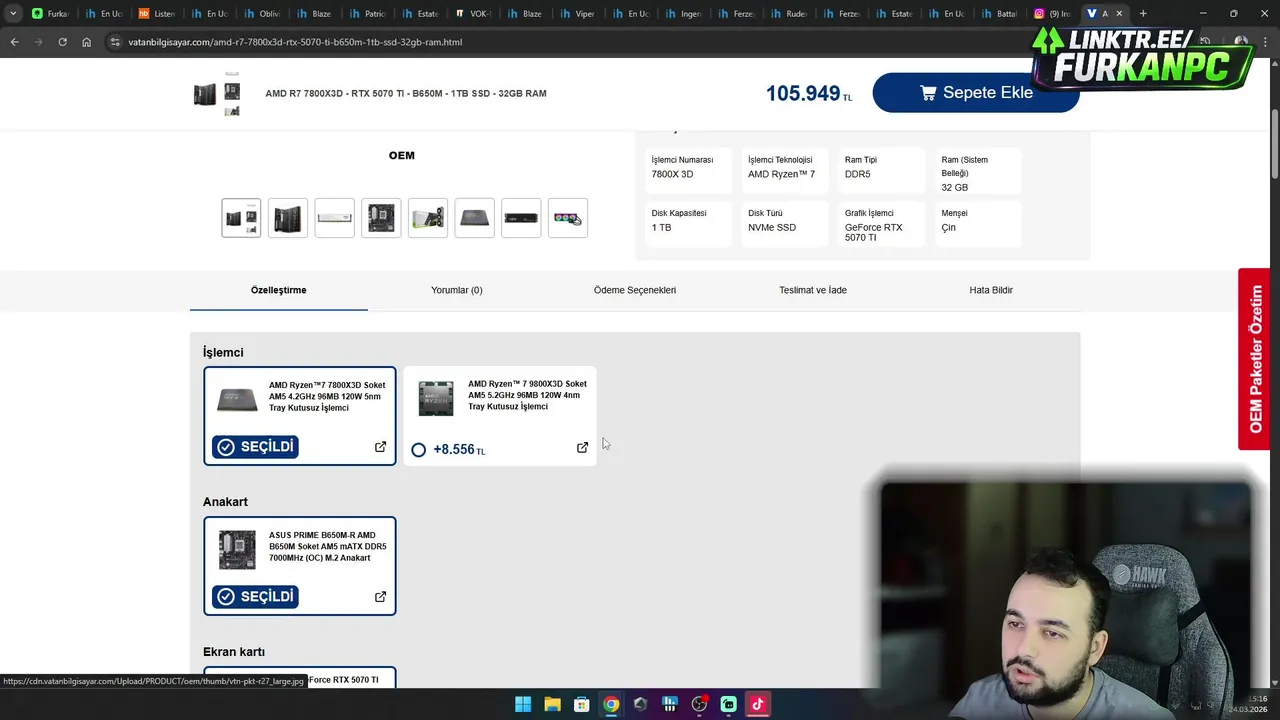The height and width of the screenshot is (720, 1280).
Task: Switch to the Özelleştirme tab
Action: (279, 290)
